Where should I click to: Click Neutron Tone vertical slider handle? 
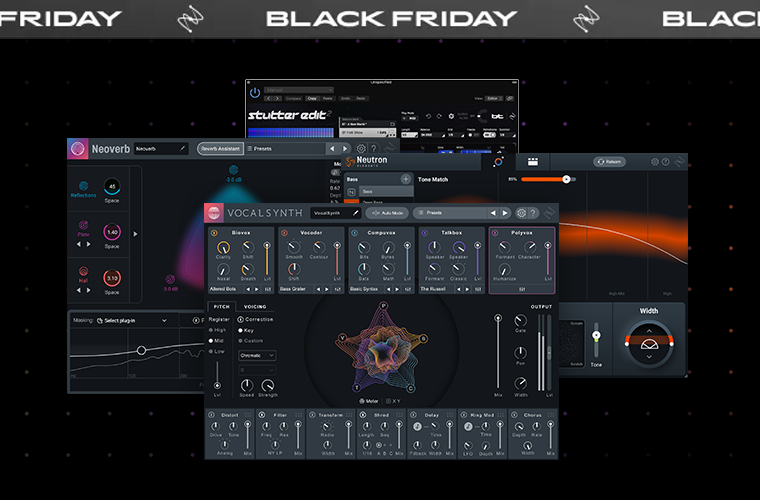coord(596,335)
